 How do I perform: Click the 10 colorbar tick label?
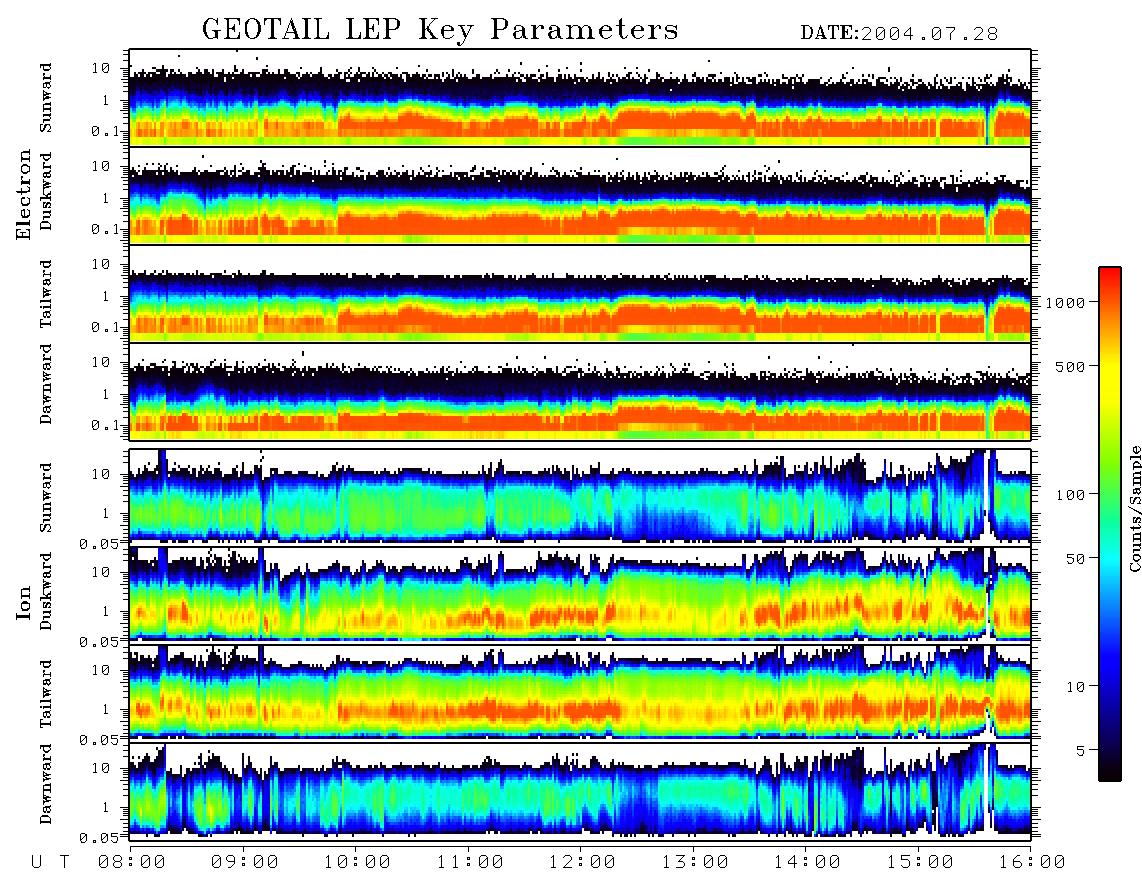click(x=1075, y=686)
